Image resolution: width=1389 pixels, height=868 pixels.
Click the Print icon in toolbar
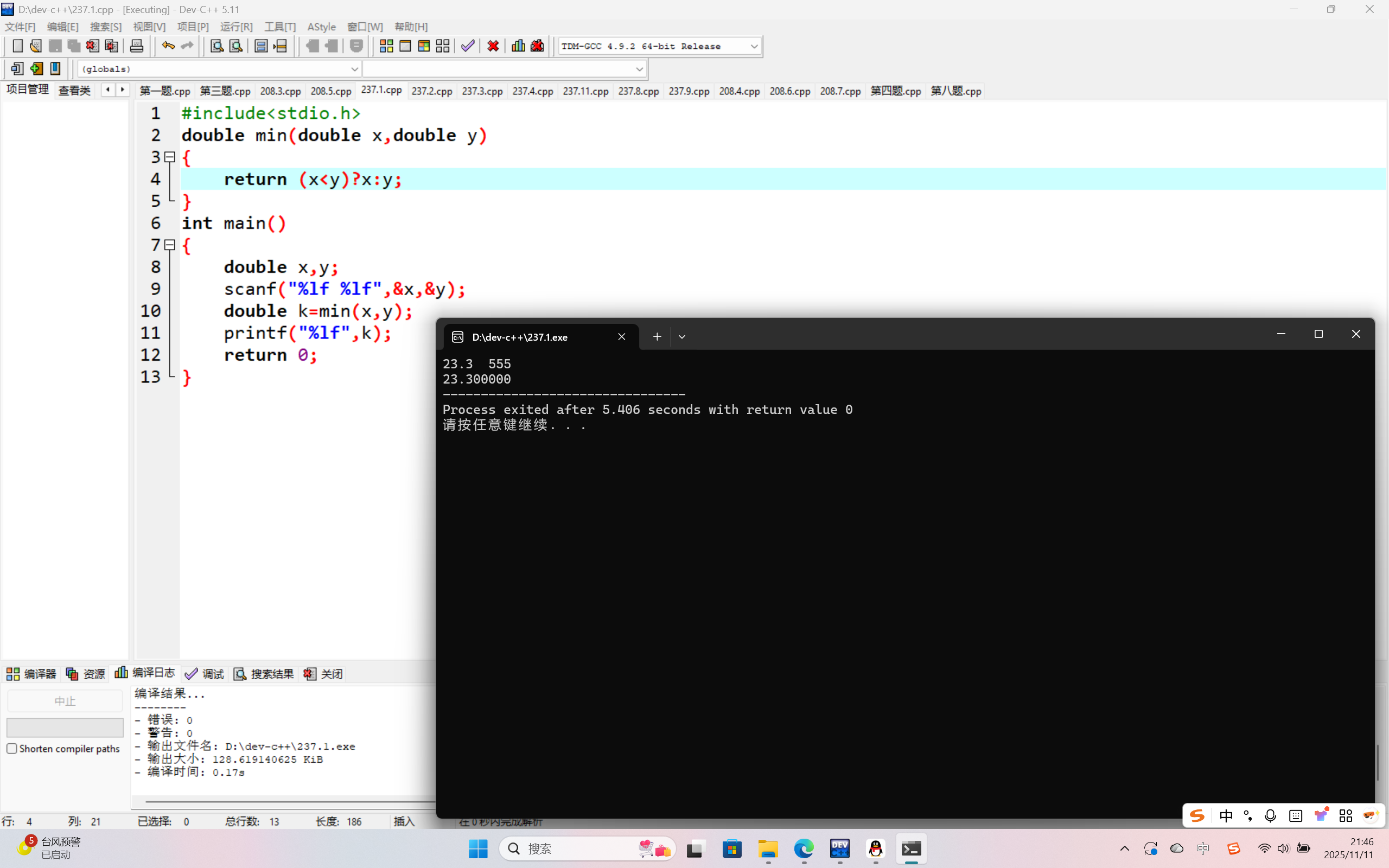coord(137,46)
